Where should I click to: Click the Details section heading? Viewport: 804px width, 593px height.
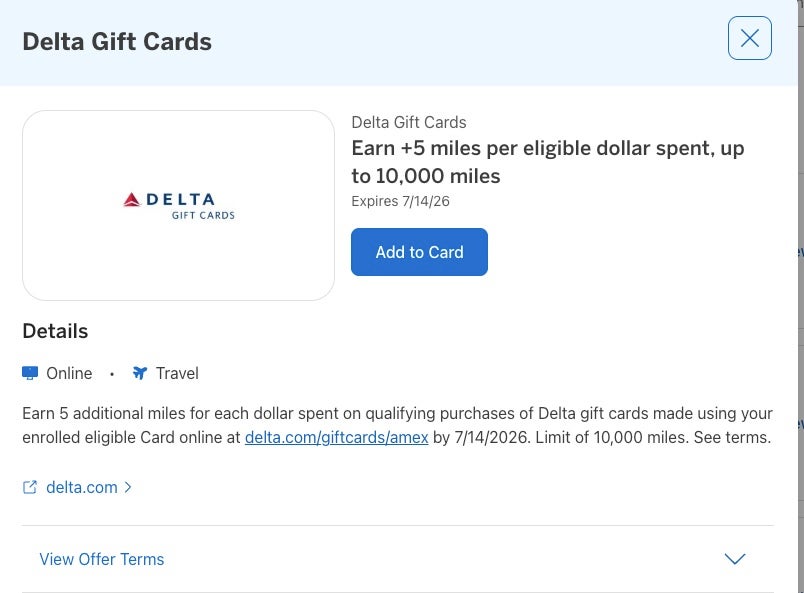pos(55,331)
